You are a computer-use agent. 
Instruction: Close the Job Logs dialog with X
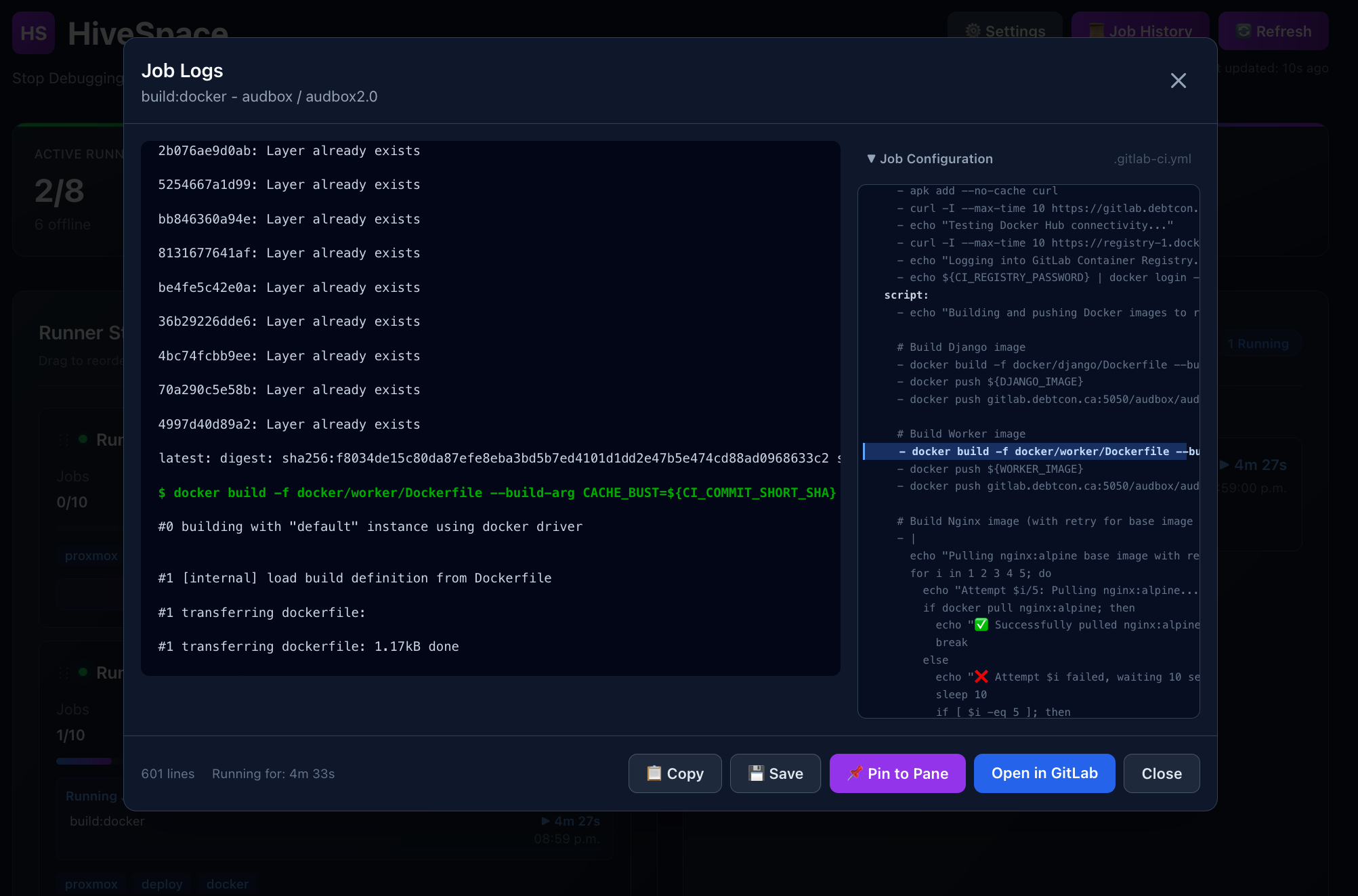1178,81
